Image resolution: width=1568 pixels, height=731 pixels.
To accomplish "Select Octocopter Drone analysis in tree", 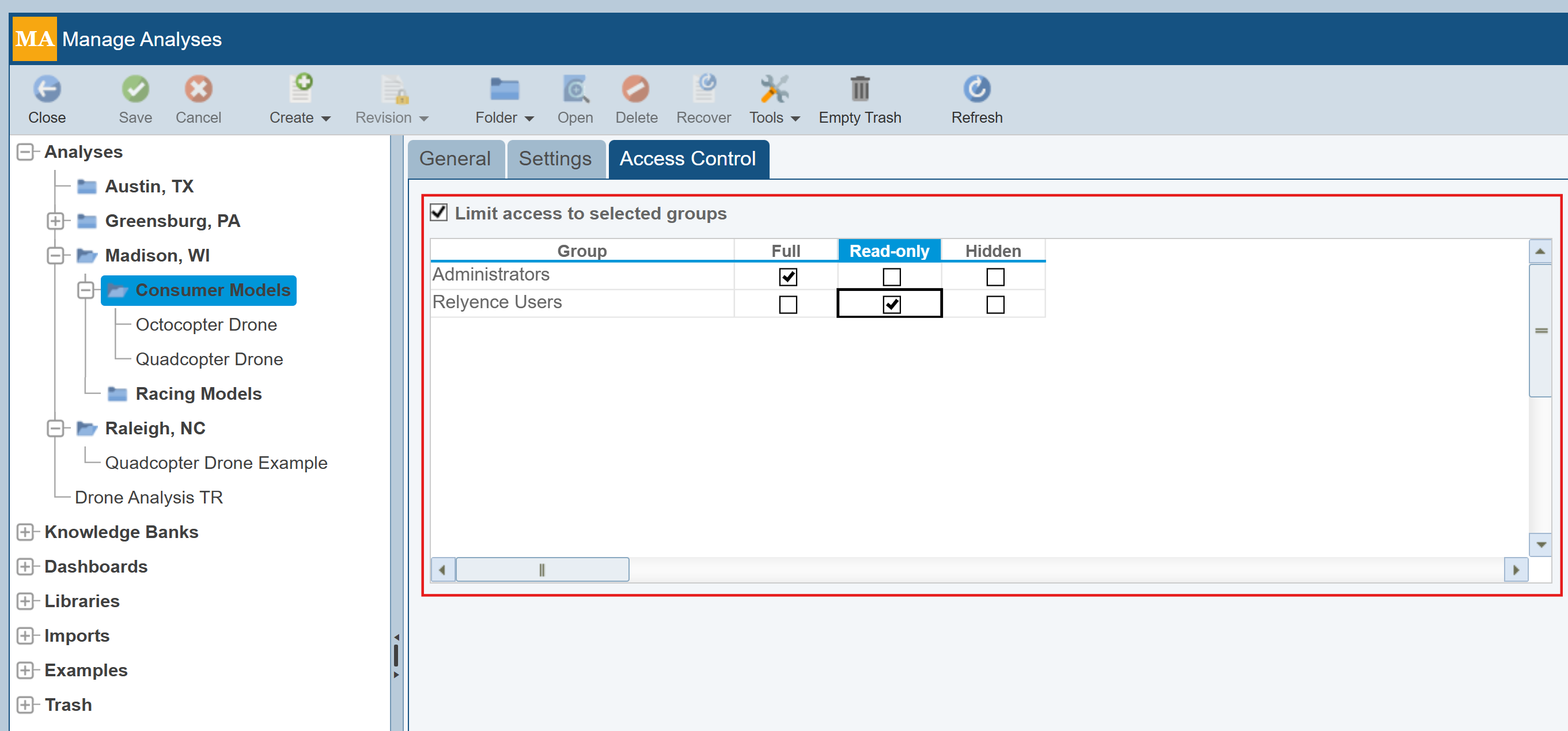I will (x=206, y=324).
